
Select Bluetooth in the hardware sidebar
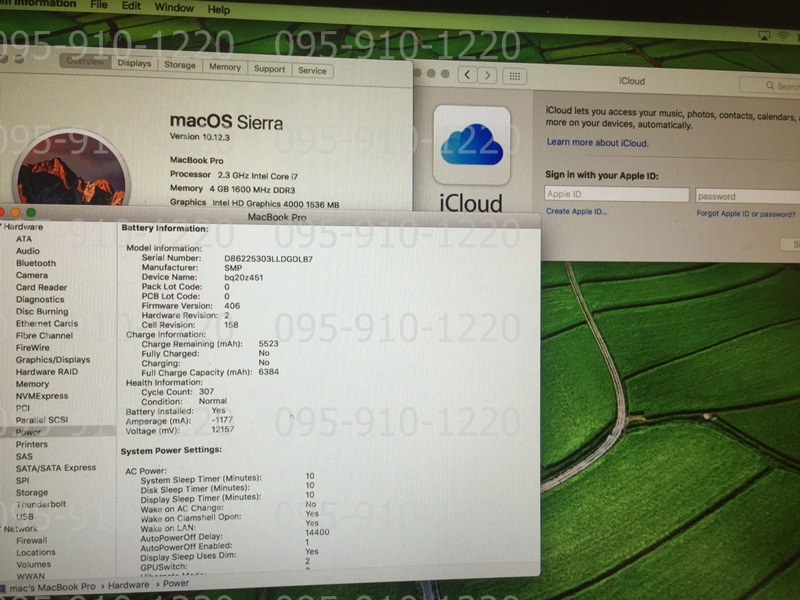click(x=36, y=263)
